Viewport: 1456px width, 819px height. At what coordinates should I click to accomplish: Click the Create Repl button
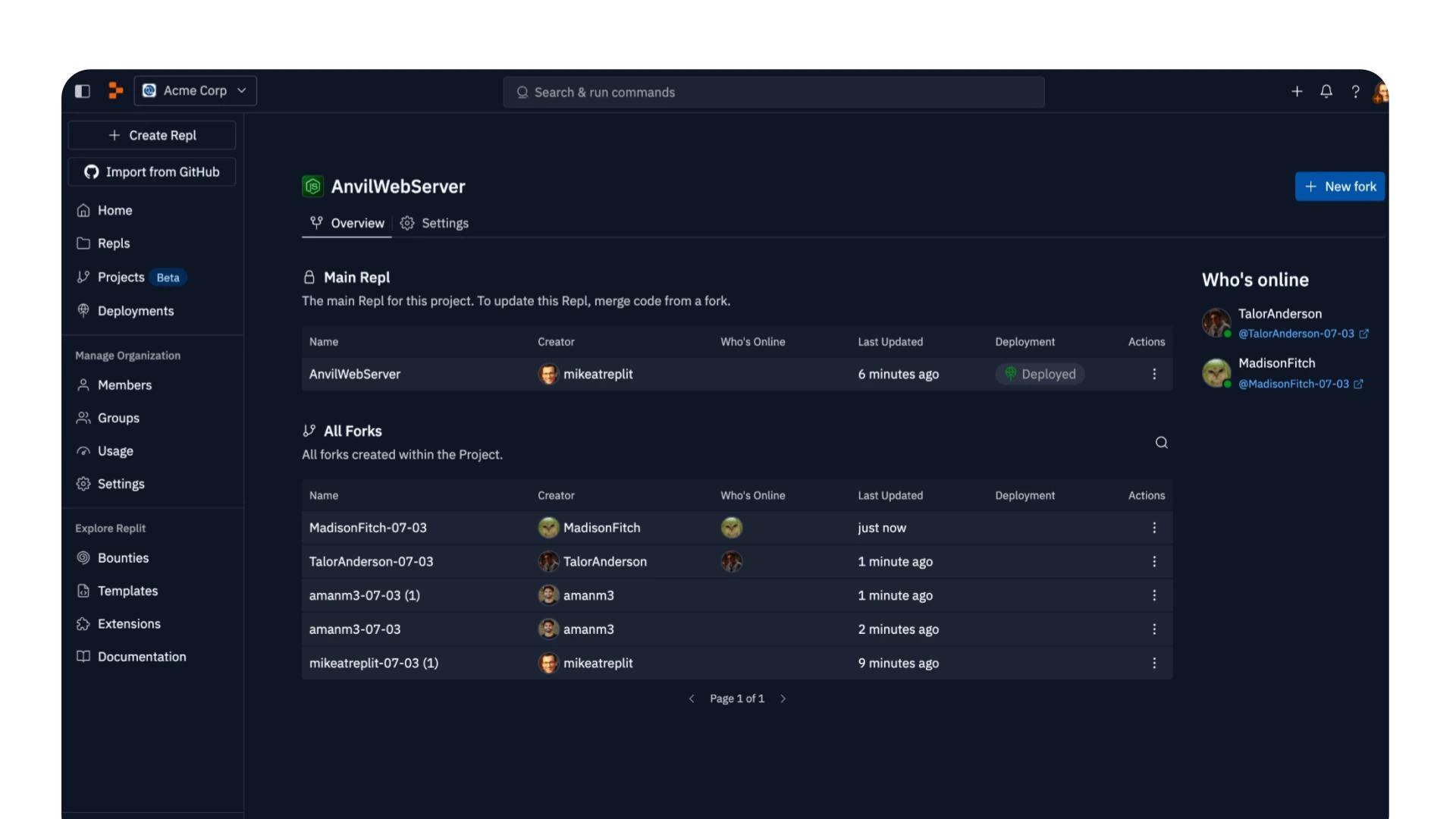point(152,135)
